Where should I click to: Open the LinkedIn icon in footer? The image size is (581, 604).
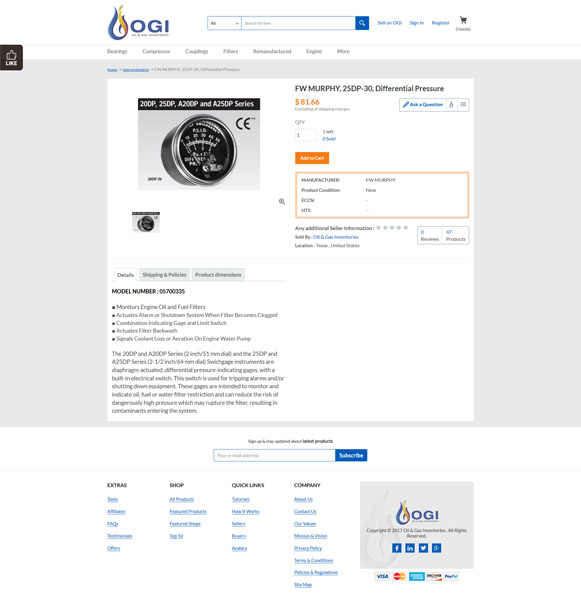[x=410, y=548]
